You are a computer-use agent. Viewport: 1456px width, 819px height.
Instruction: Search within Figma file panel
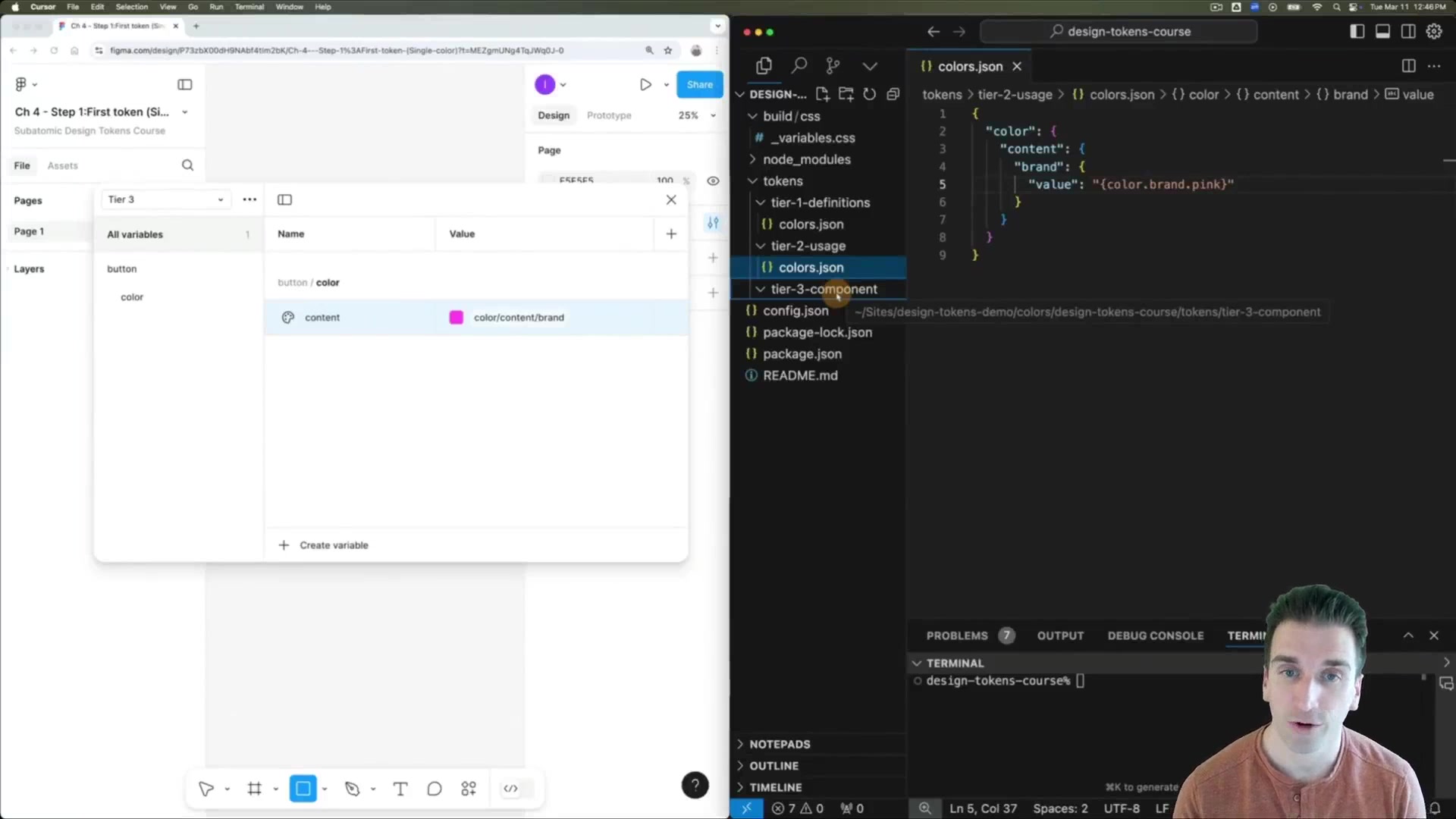(x=187, y=165)
